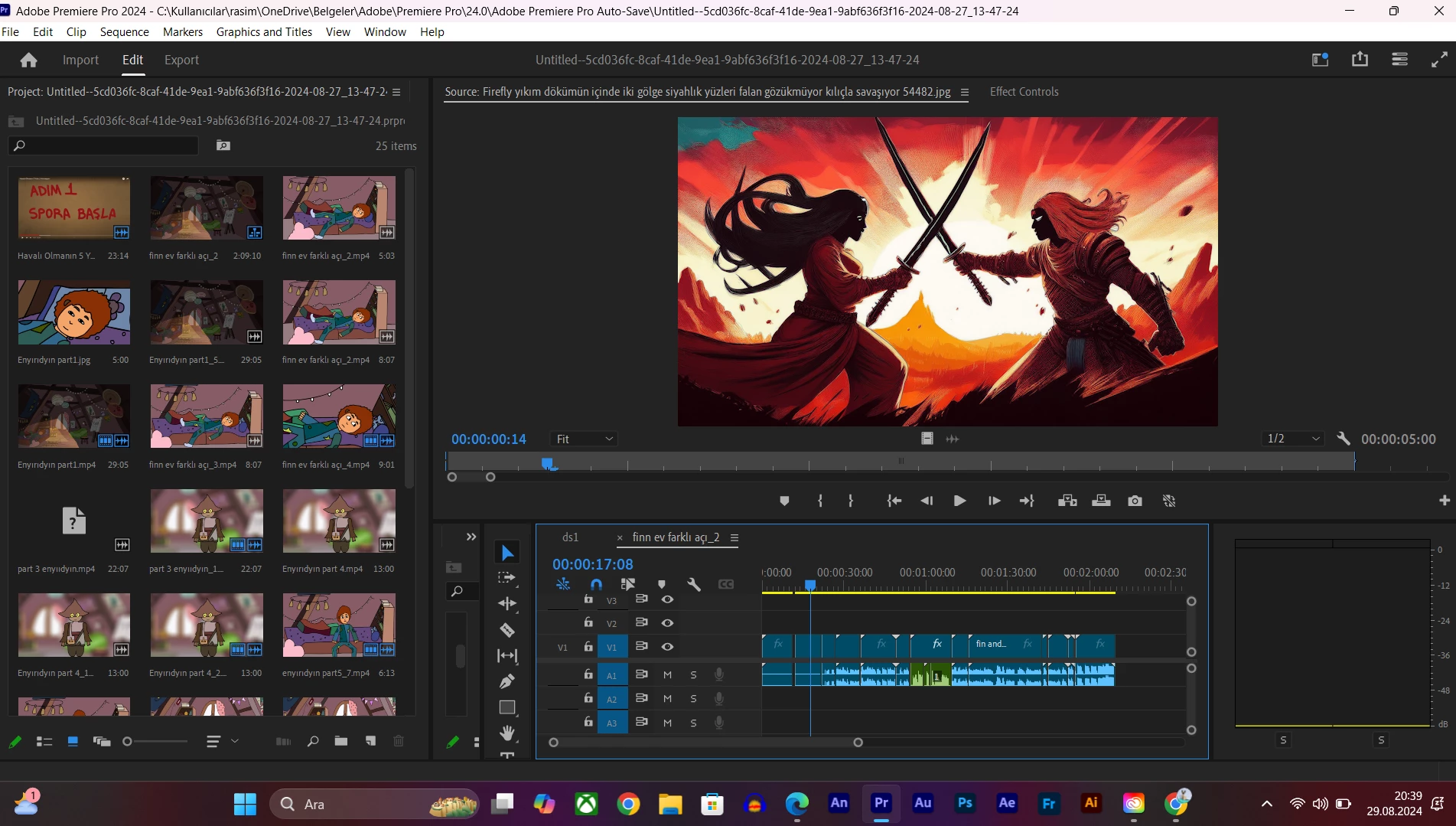Open Graphics and Titles menu

pos(264,31)
